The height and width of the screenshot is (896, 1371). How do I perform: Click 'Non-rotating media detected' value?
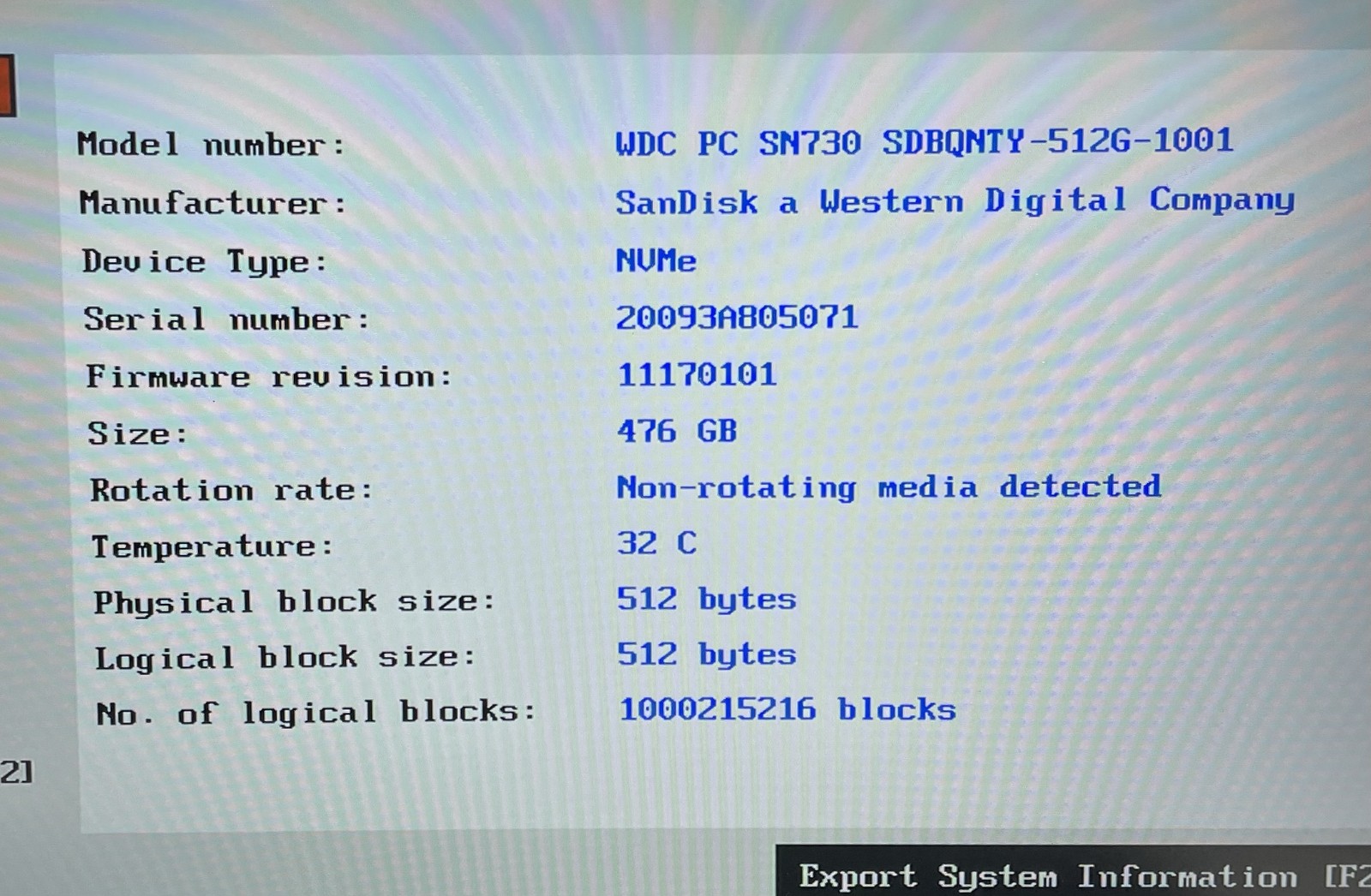pyautogui.click(x=889, y=487)
